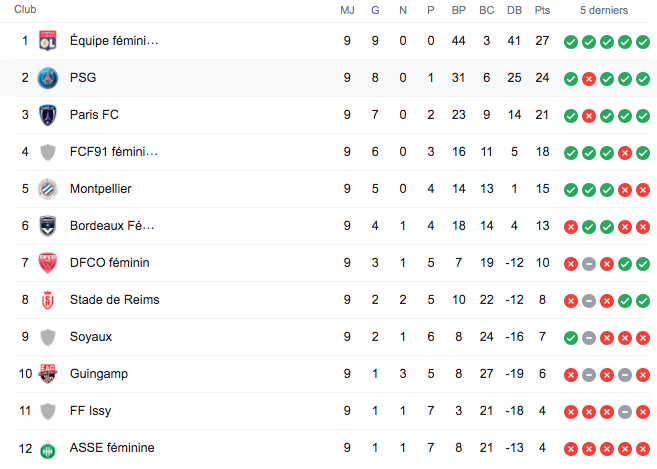Viewport: 657px width, 469px height.
Task: Open the PSG team name link
Action: click(x=83, y=78)
